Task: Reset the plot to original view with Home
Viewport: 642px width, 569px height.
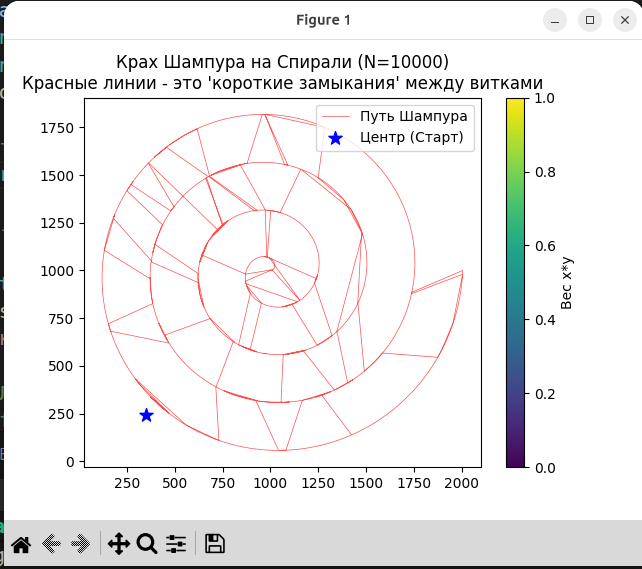Action: 21,544
